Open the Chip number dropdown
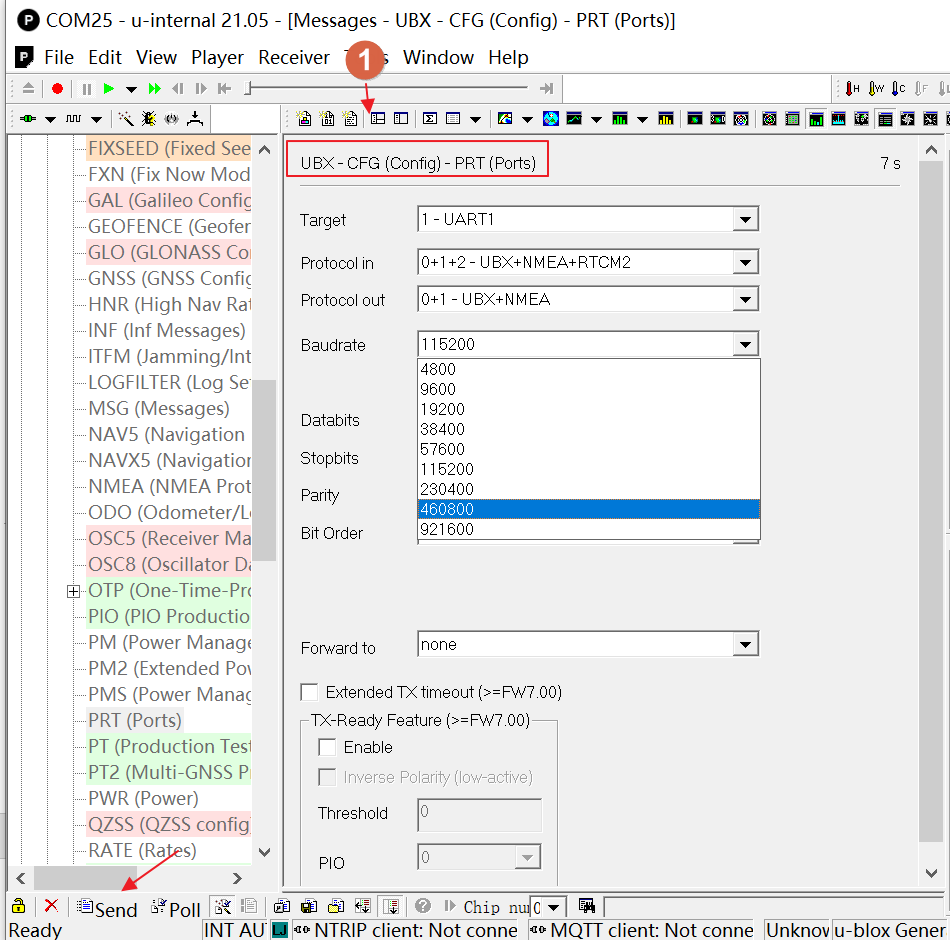Image resolution: width=950 pixels, height=940 pixels. tap(553, 908)
